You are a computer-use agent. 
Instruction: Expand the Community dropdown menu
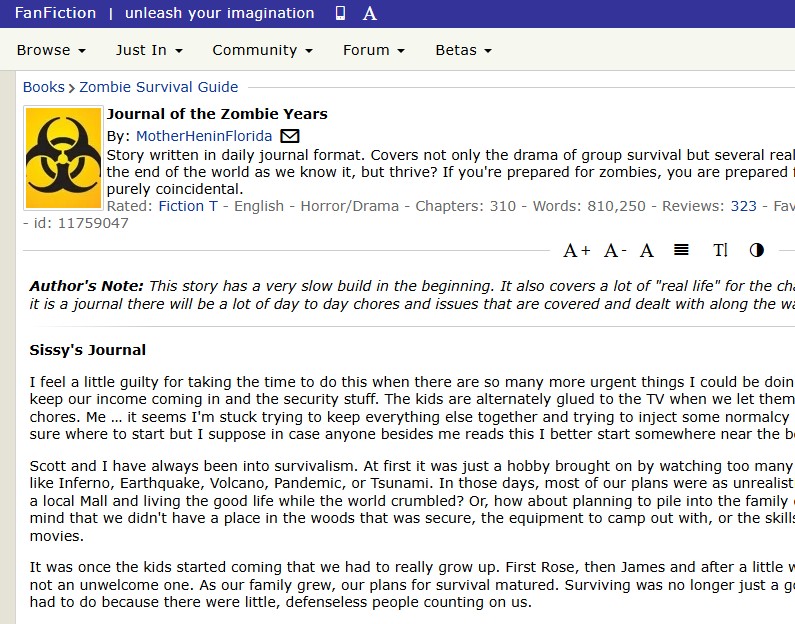pyautogui.click(x=262, y=50)
